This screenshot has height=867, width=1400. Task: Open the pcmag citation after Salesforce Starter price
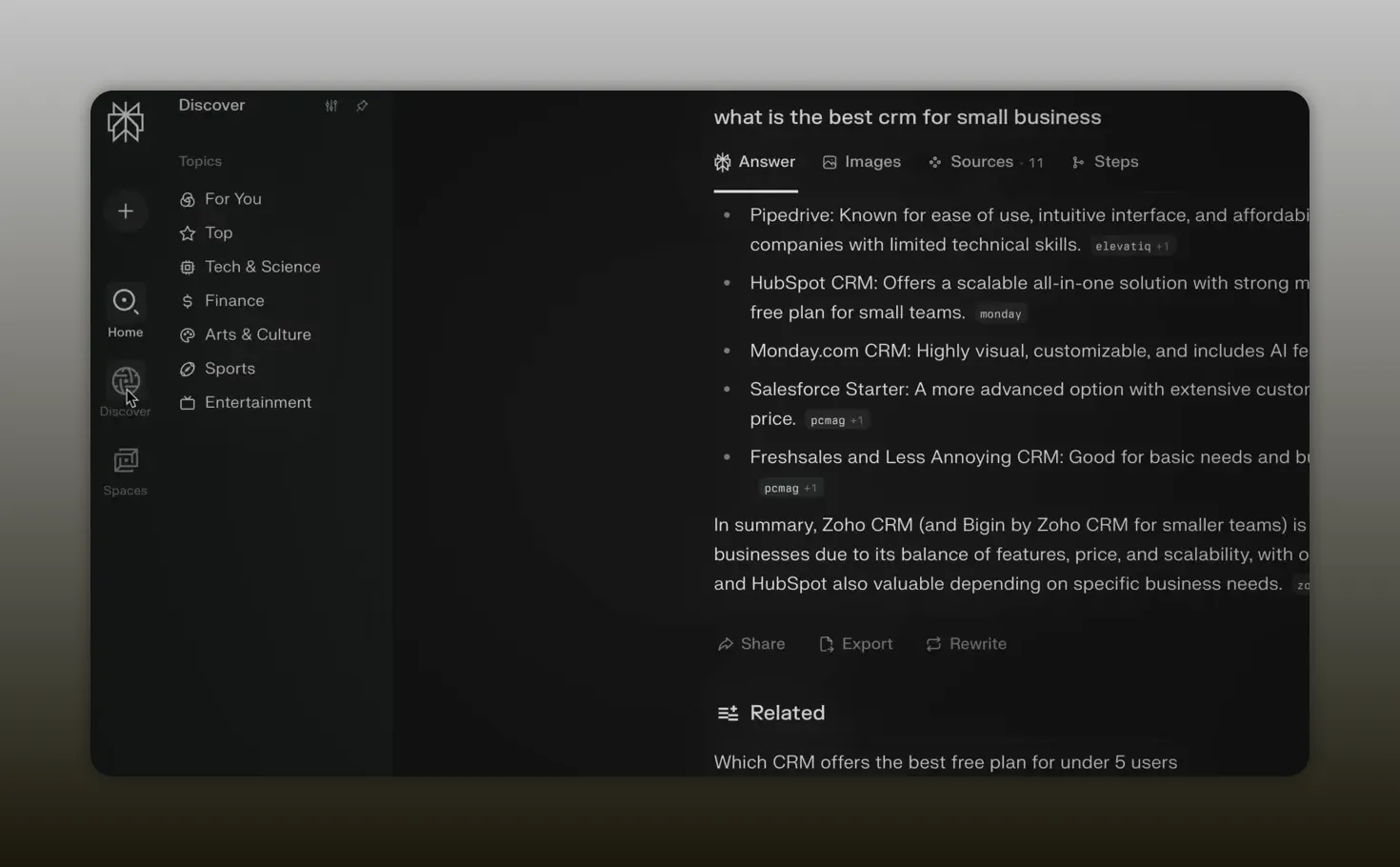[836, 420]
